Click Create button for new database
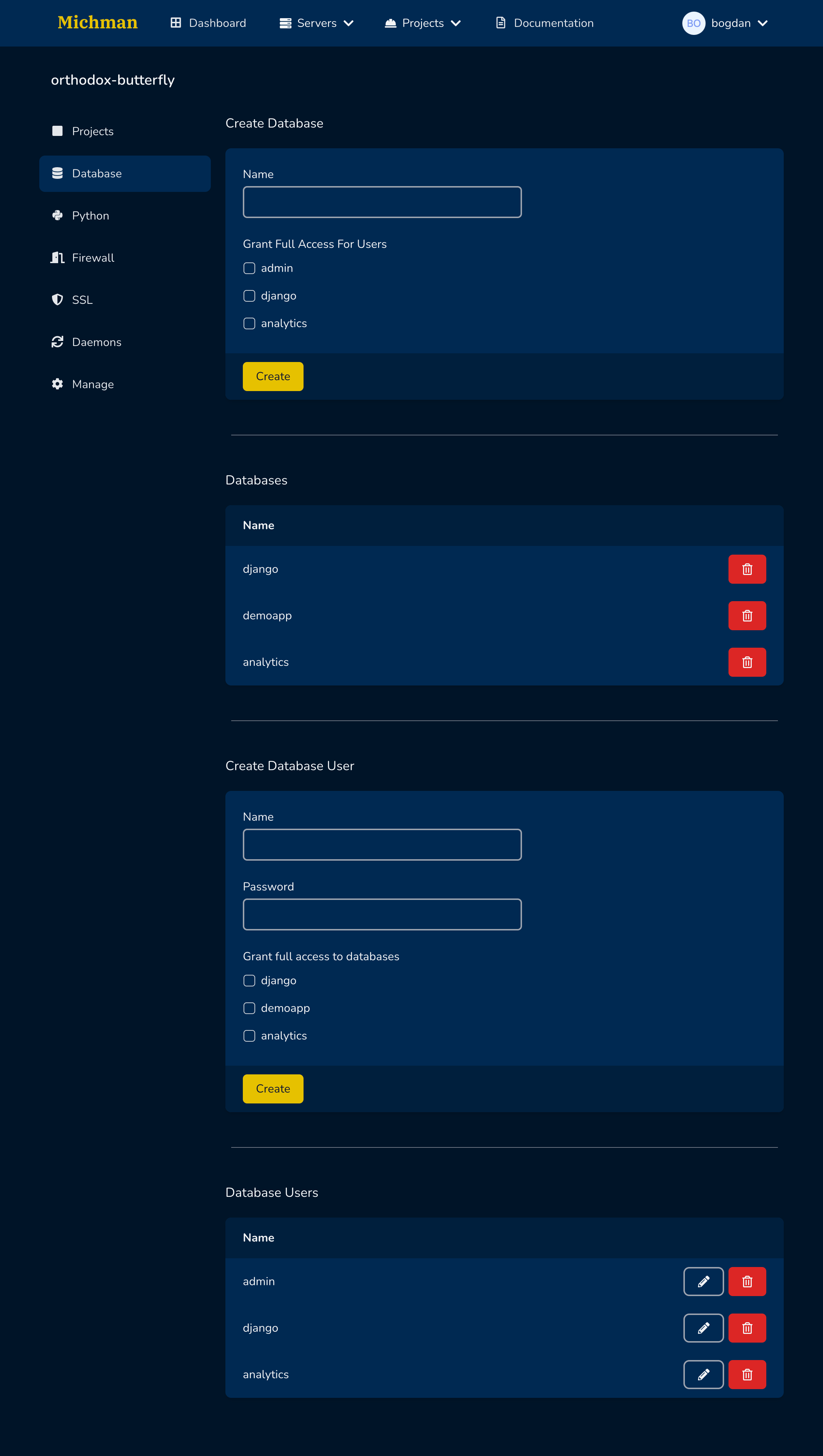823x1456 pixels. tap(273, 377)
